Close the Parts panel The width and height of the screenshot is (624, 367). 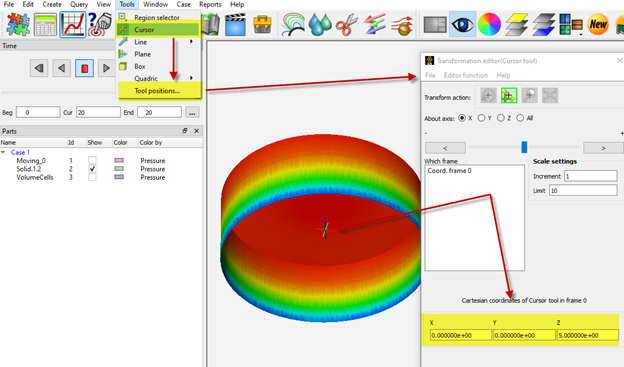tap(196, 131)
